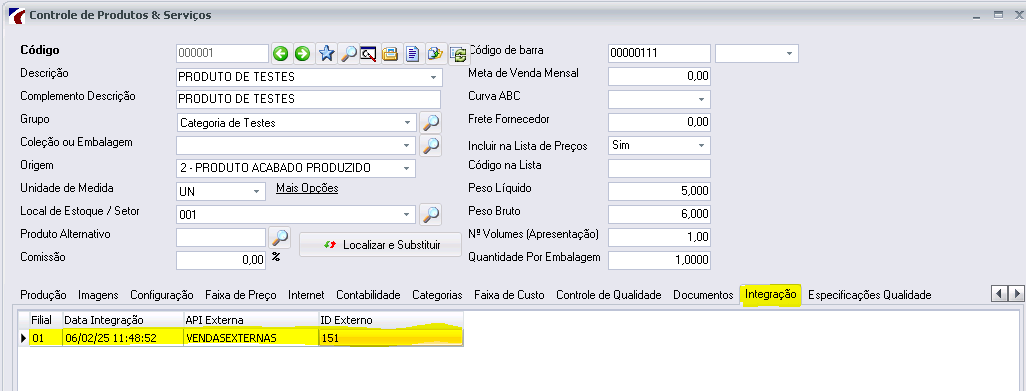Switch to the Internet tab
1026x391 pixels.
click(306, 295)
